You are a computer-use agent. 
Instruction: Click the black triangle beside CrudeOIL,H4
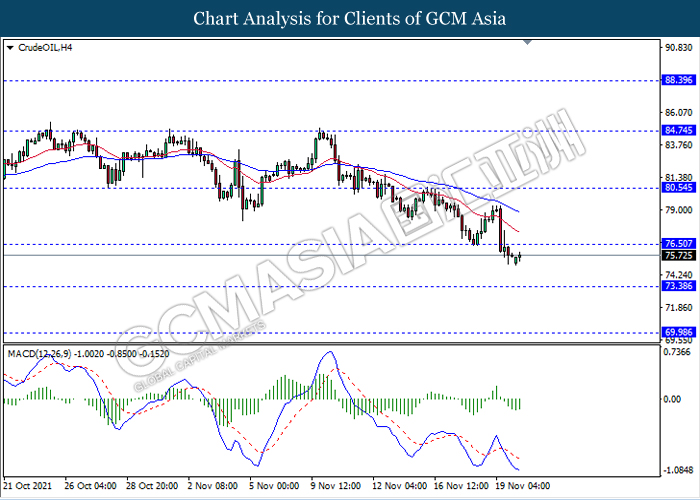pyautogui.click(x=10, y=47)
